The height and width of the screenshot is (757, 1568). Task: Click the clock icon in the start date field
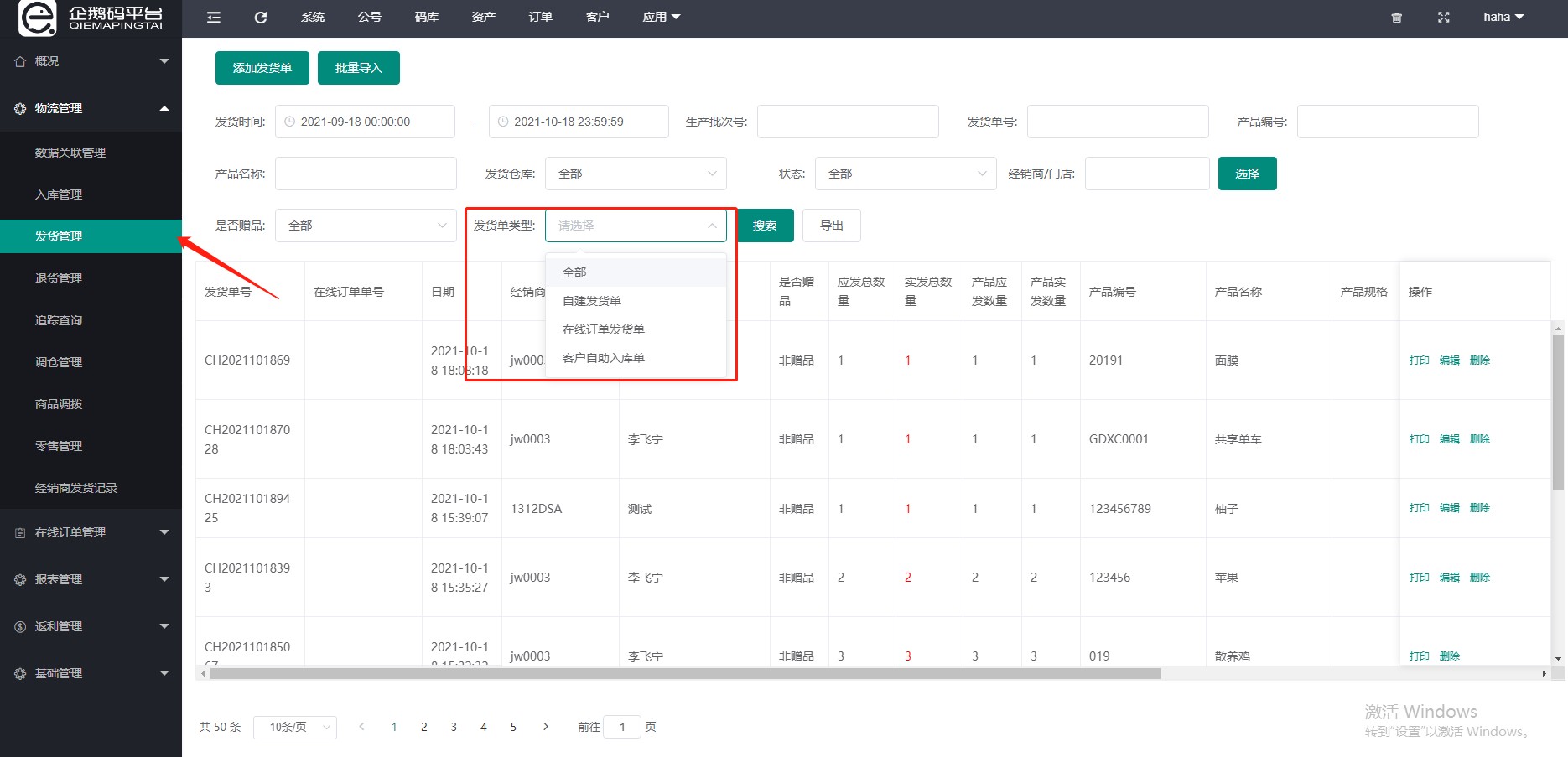(289, 122)
